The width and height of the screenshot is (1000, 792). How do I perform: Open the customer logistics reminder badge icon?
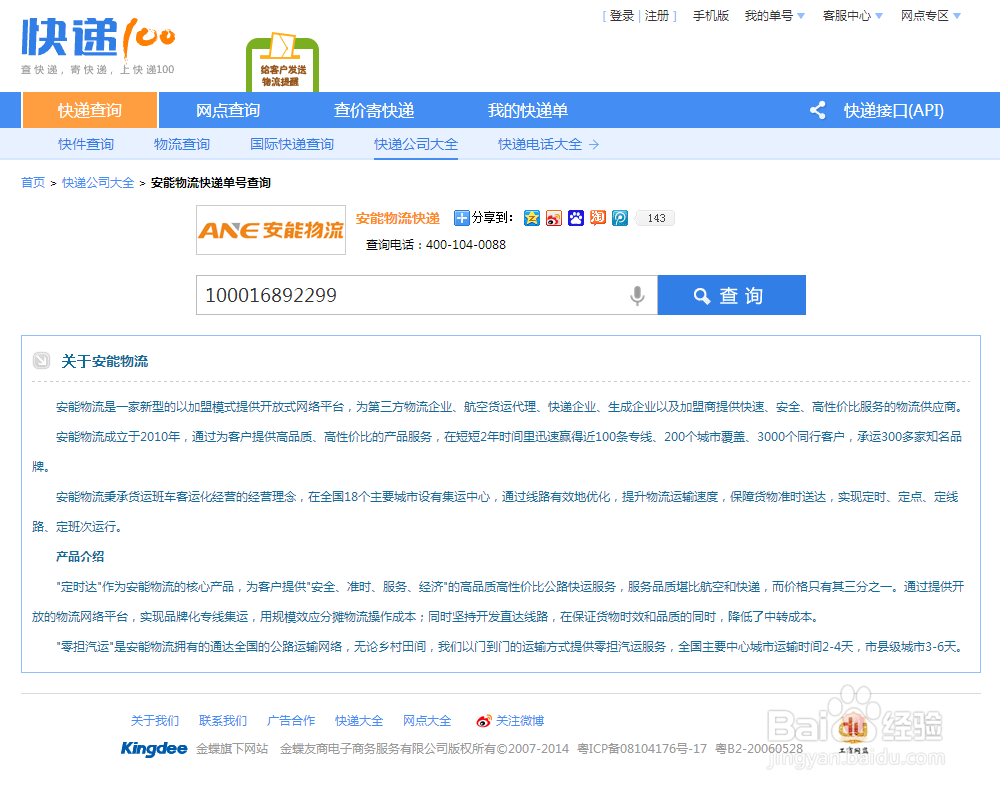pos(283,62)
